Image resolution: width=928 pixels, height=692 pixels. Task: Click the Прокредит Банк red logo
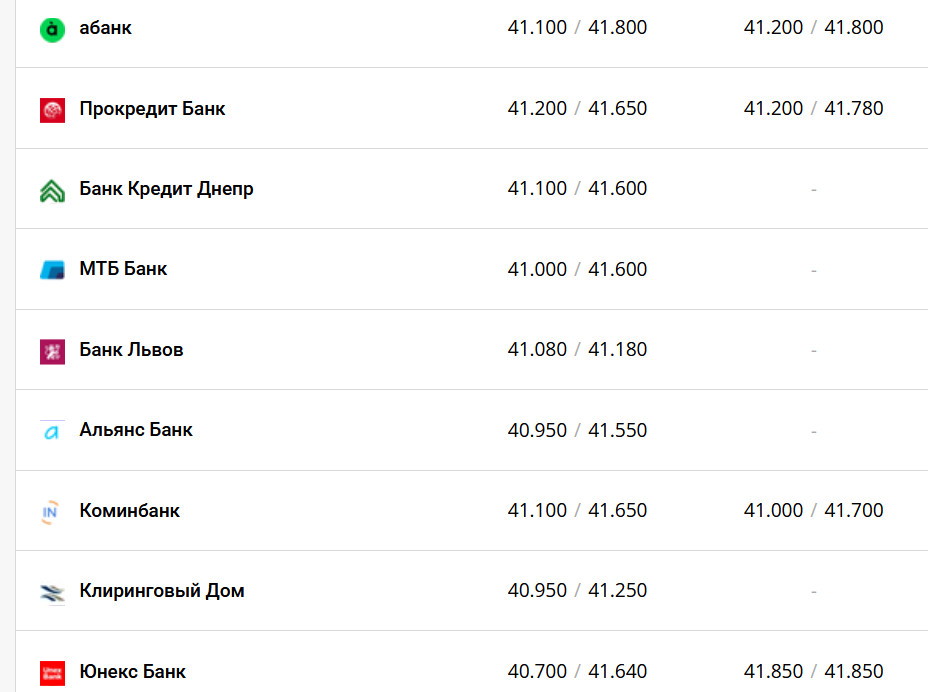point(52,110)
